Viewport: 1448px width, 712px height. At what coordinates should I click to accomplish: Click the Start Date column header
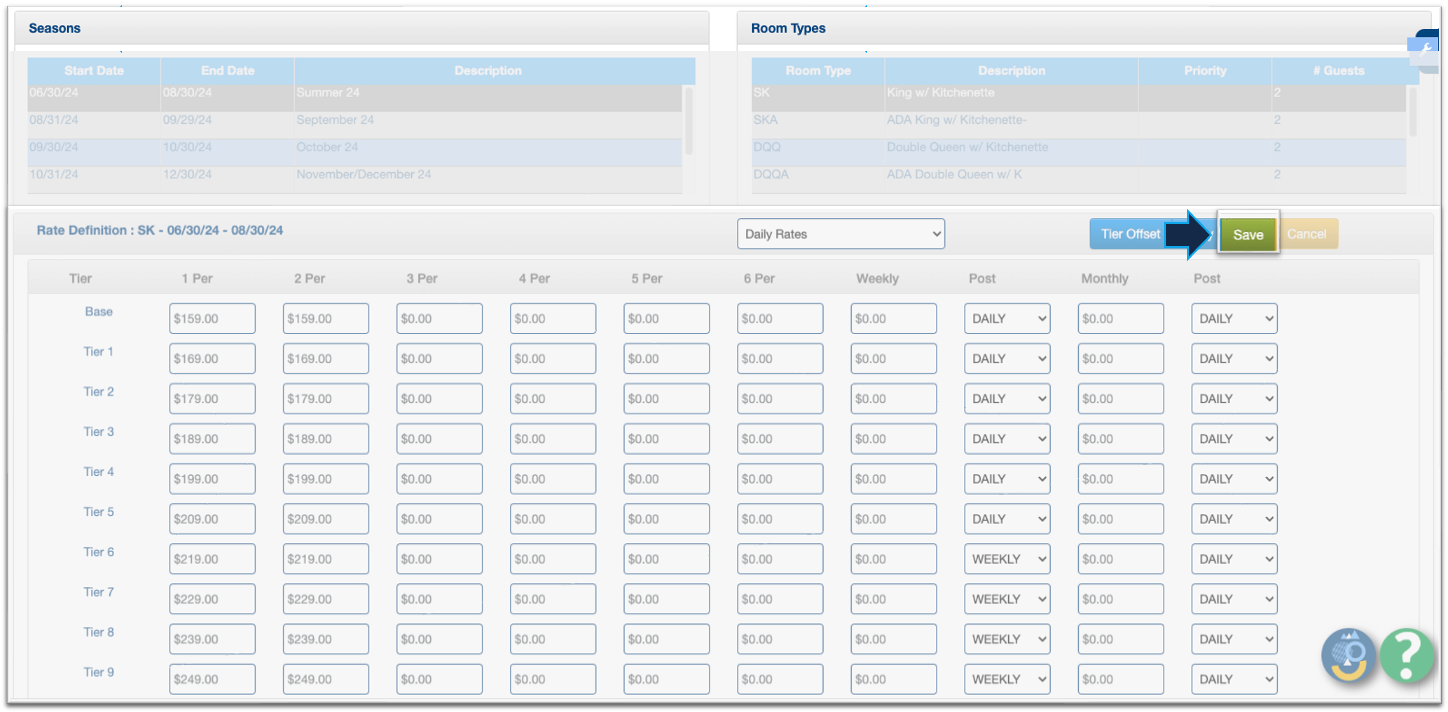[x=94, y=71]
